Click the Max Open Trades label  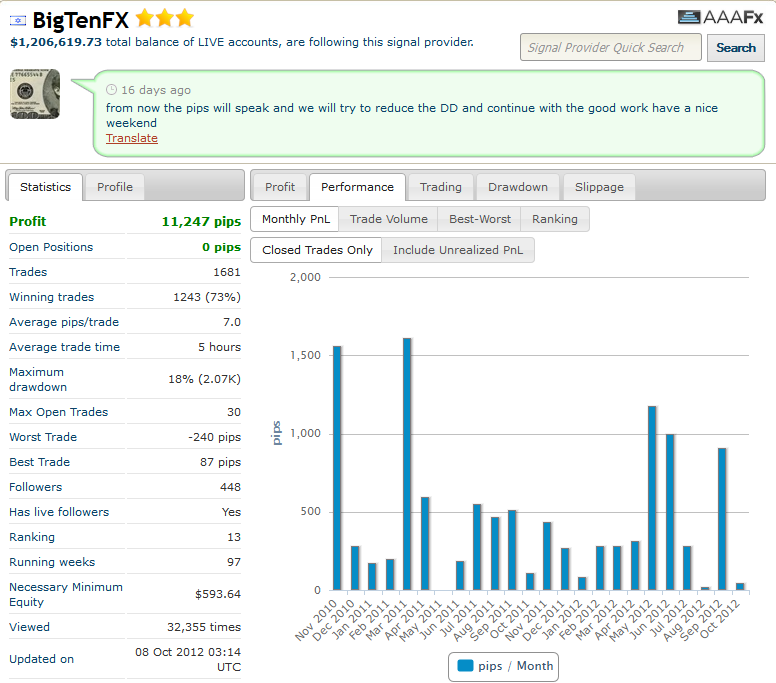58,412
